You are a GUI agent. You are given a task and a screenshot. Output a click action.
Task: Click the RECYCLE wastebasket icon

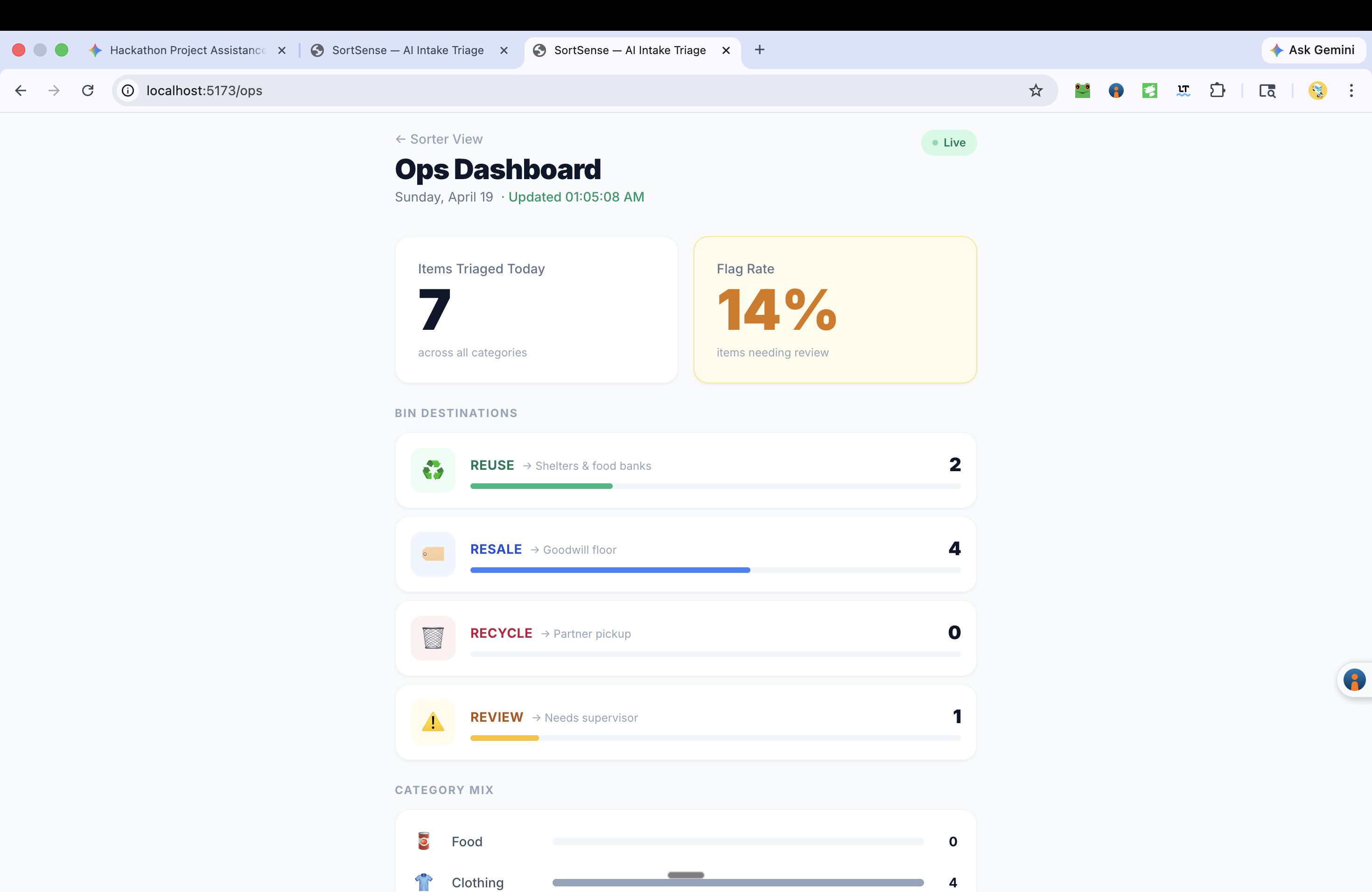coord(432,638)
